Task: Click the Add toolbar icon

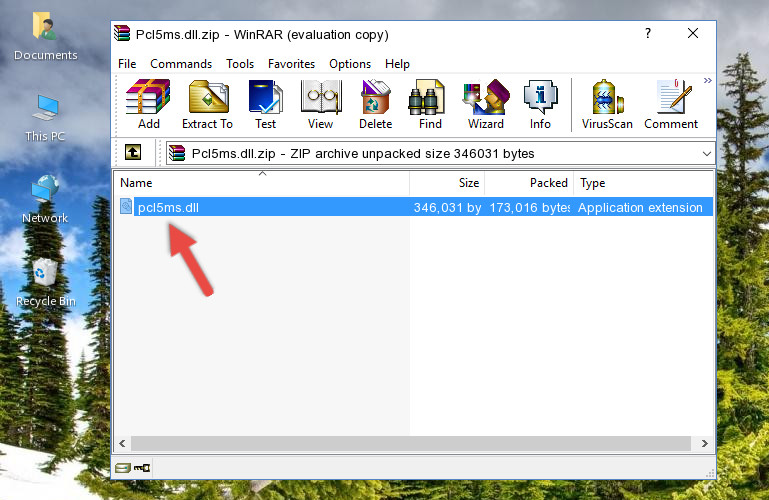Action: (x=148, y=104)
